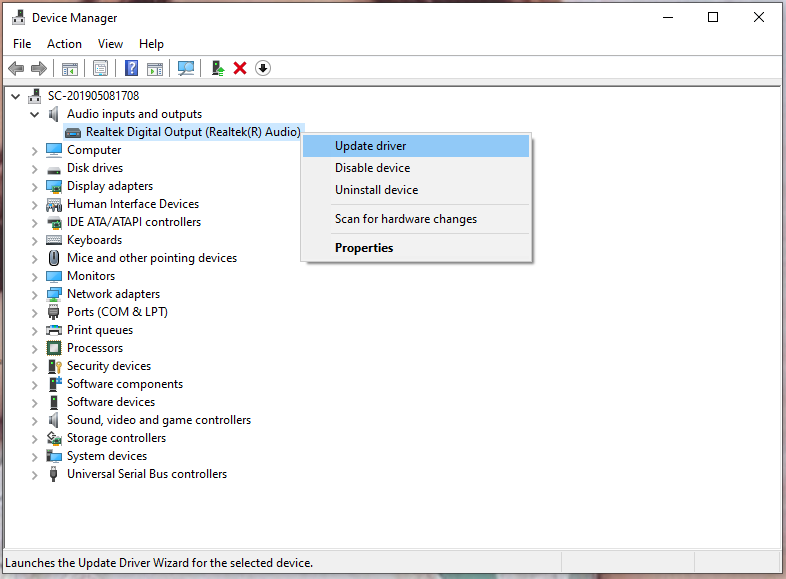Choose Uninstall device in context menu
The height and width of the screenshot is (579, 786).
click(416, 190)
